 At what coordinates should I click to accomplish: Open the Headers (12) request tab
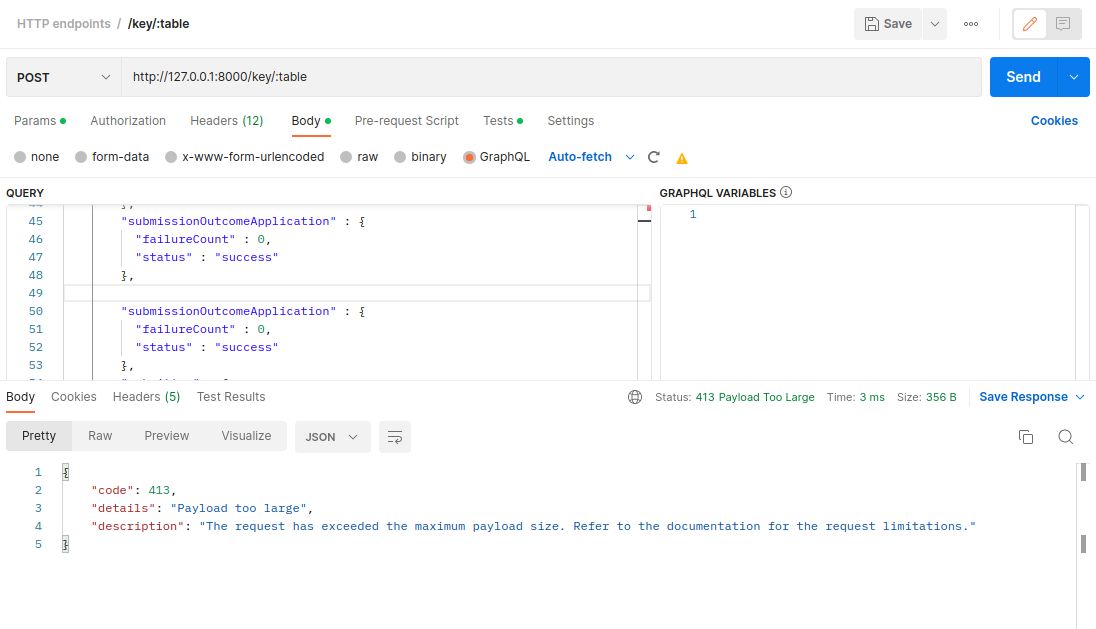point(226,121)
